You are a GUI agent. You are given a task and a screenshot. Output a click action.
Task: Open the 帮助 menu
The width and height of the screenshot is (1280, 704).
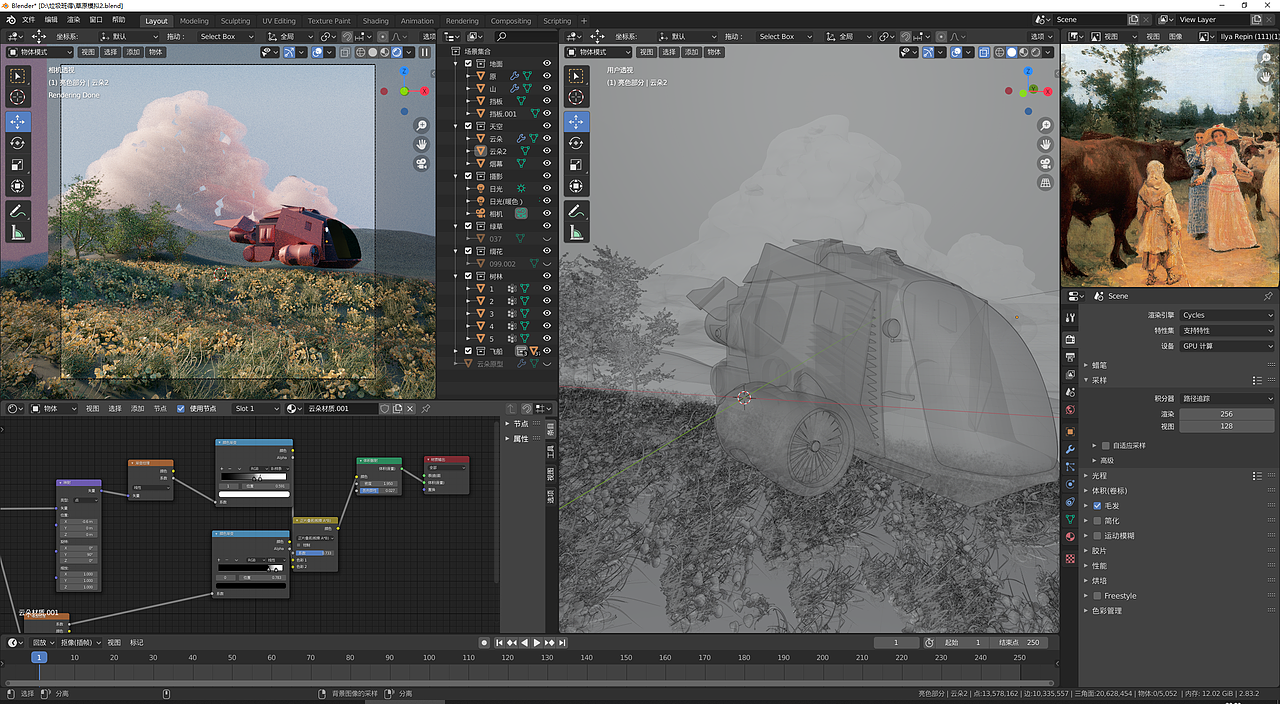(119, 20)
